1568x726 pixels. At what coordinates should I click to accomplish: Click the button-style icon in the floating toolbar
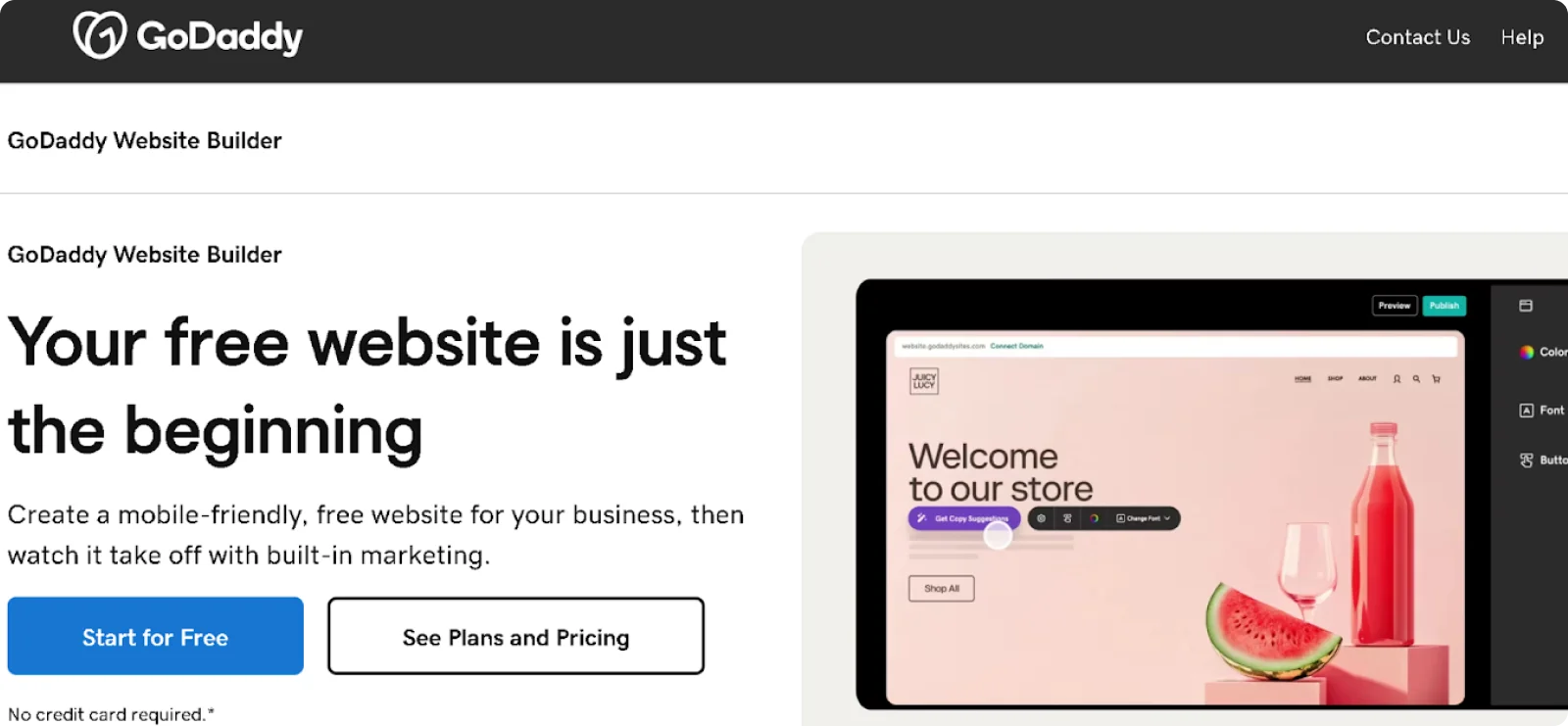[x=1067, y=518]
